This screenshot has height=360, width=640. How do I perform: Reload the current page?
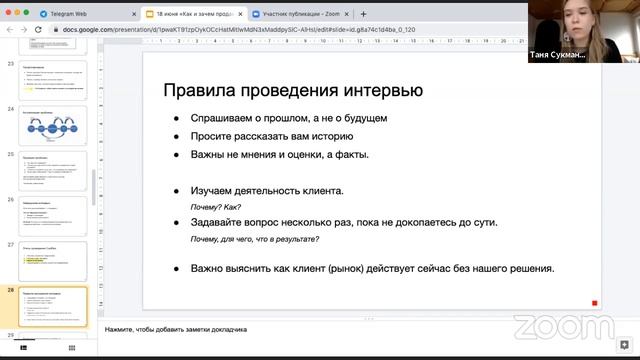pos(38,30)
